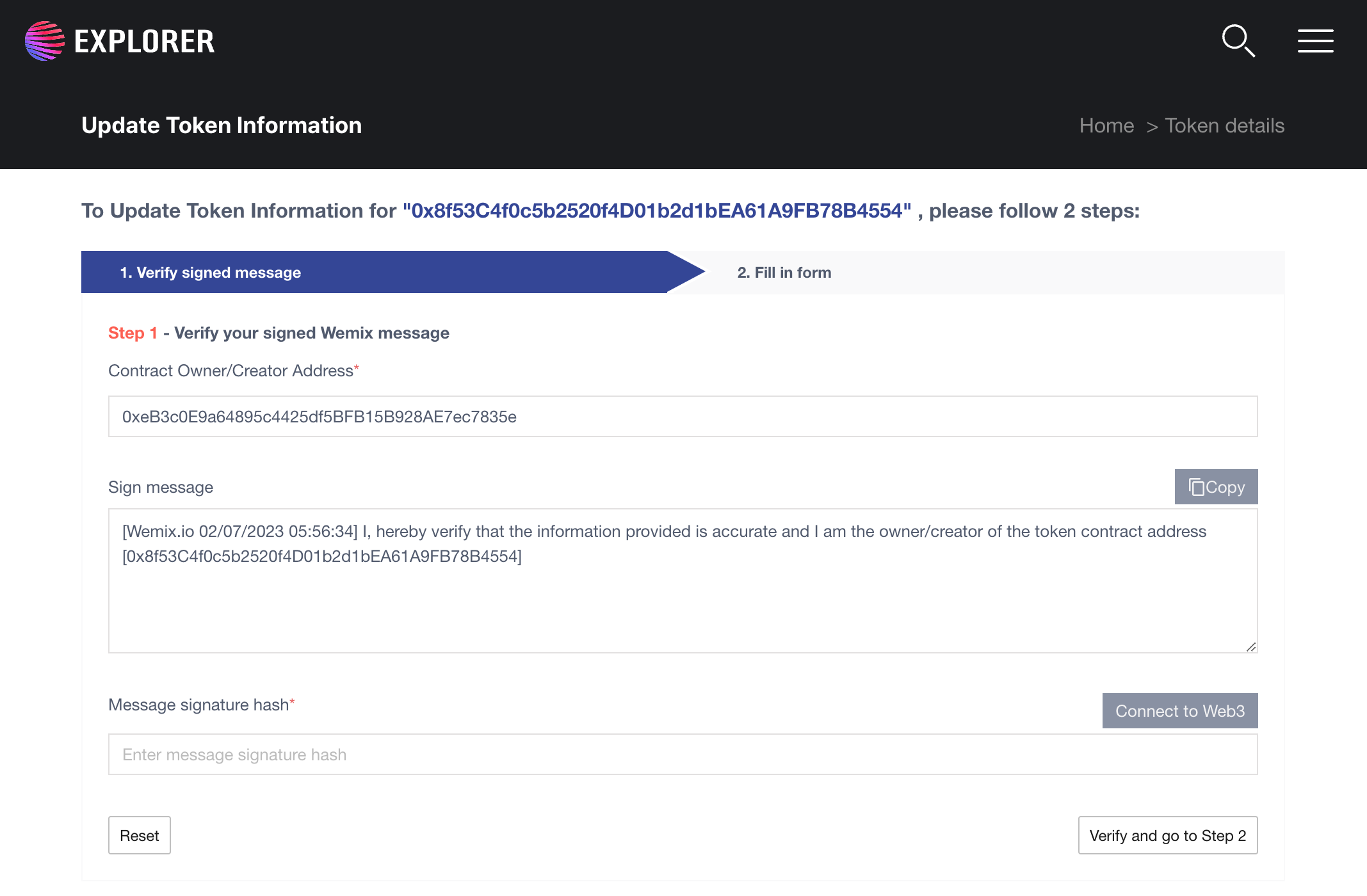The image size is (1367, 896).
Task: Focus the Message signature hash input
Action: click(x=683, y=755)
